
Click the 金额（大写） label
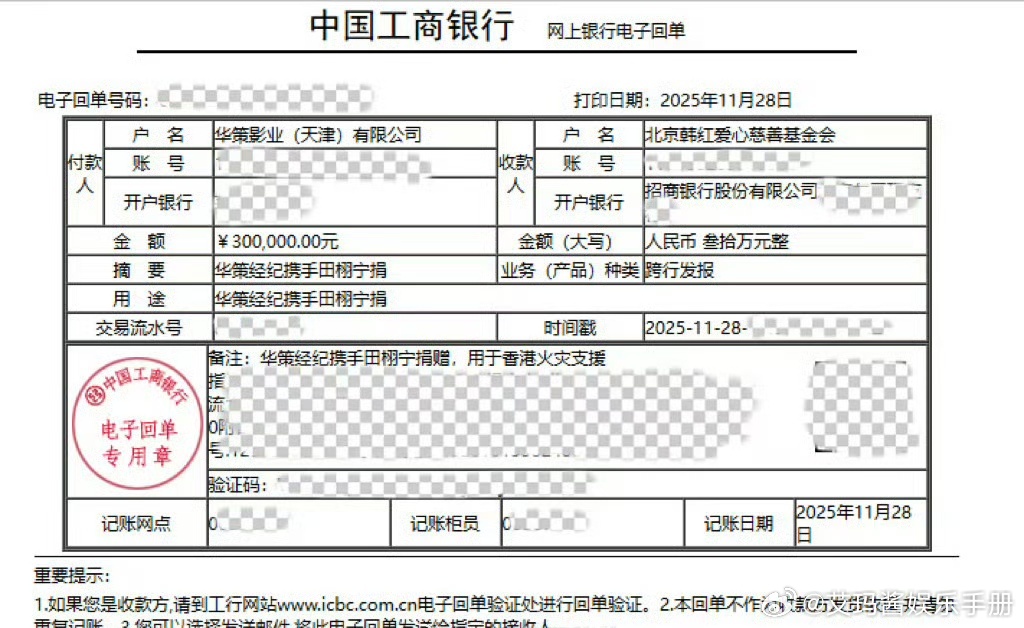(x=565, y=242)
